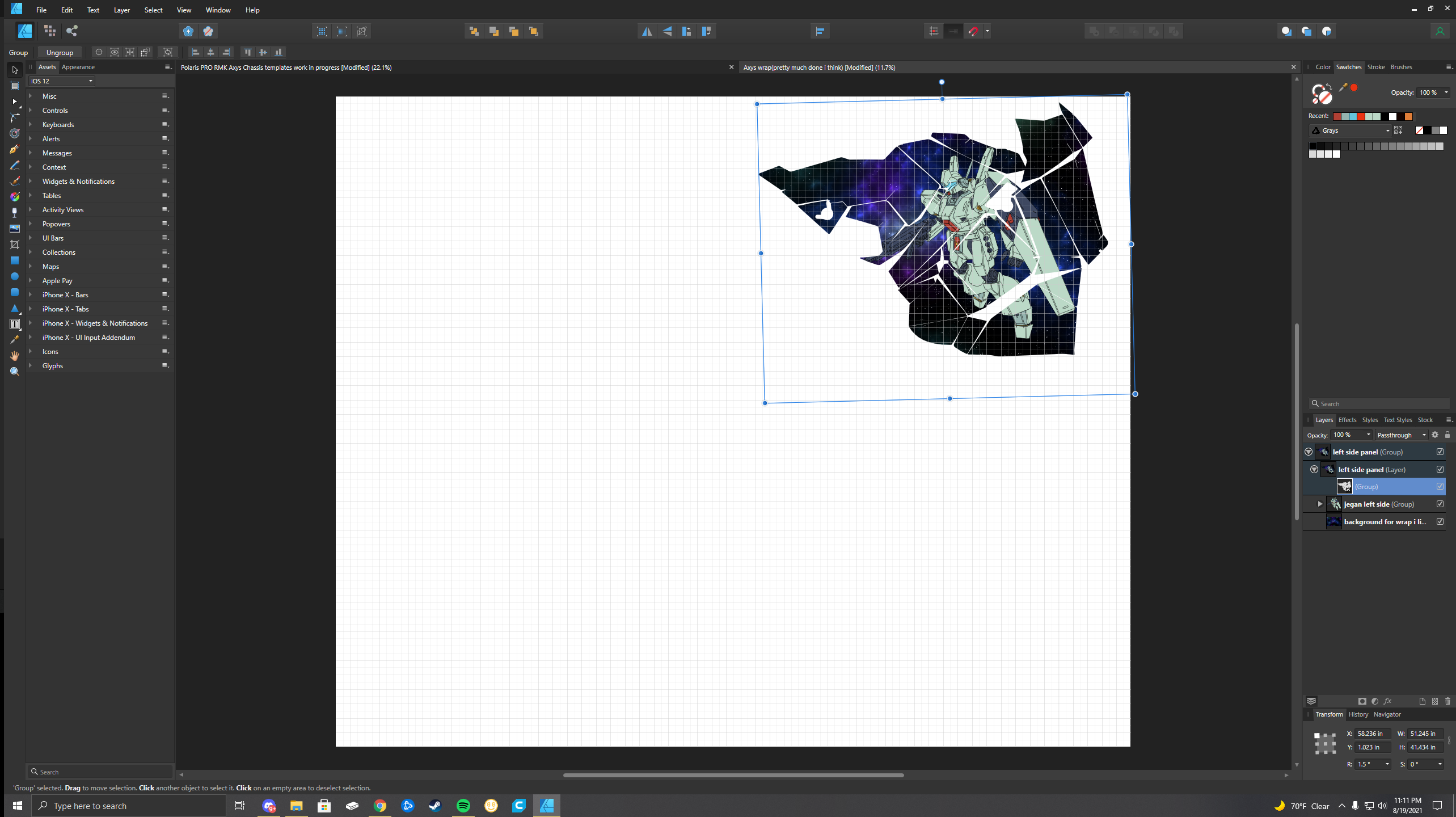Select the Pencil tool
This screenshot has height=817, width=1456.
tap(15, 166)
